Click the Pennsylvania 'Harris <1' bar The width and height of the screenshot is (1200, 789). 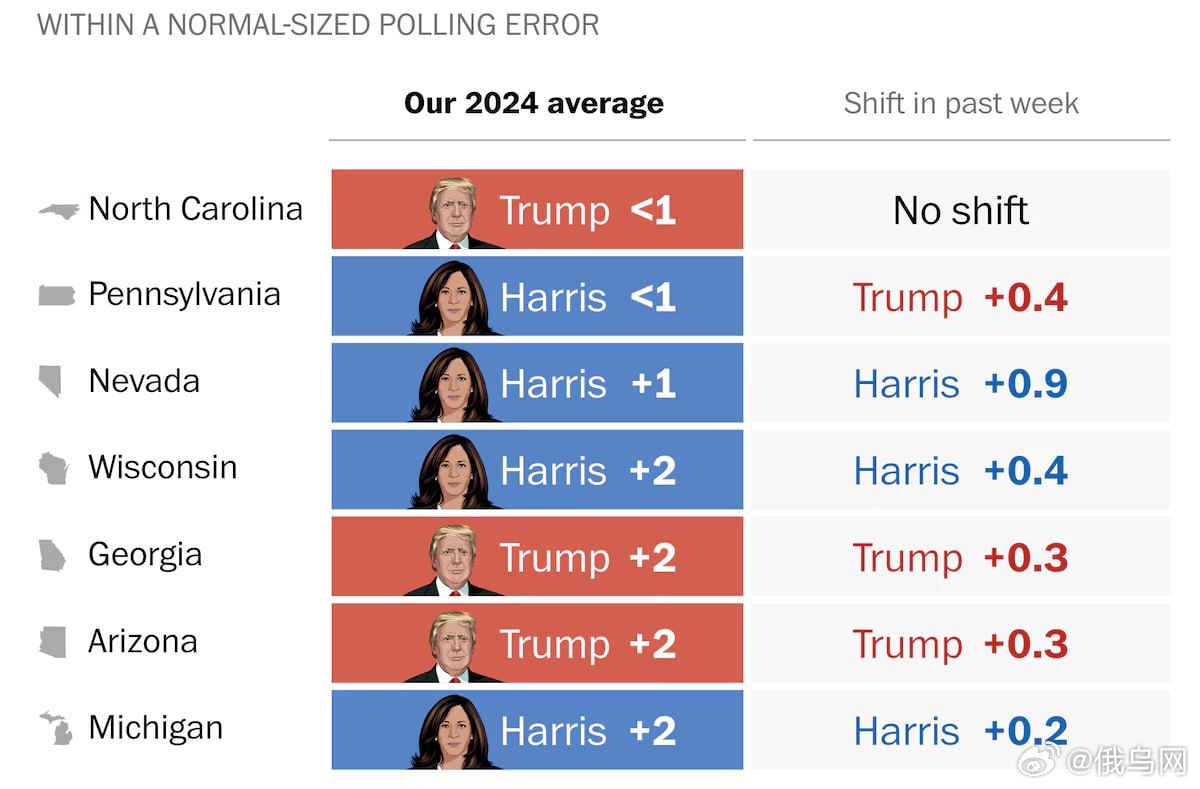pos(537,296)
